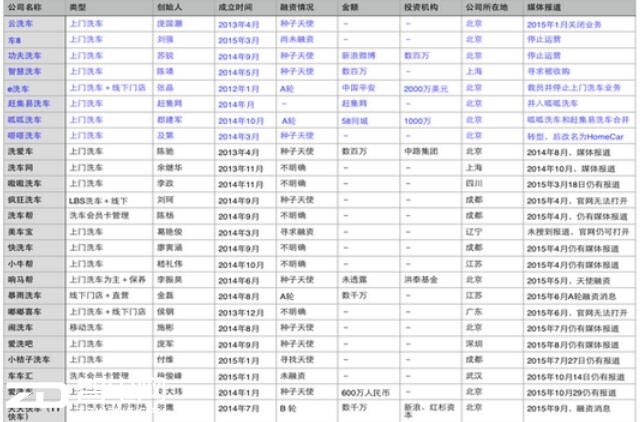Viewport: 643px width, 422px height.
Task: Click the report 2015年6月A轮融资消息
Action: (x=571, y=296)
